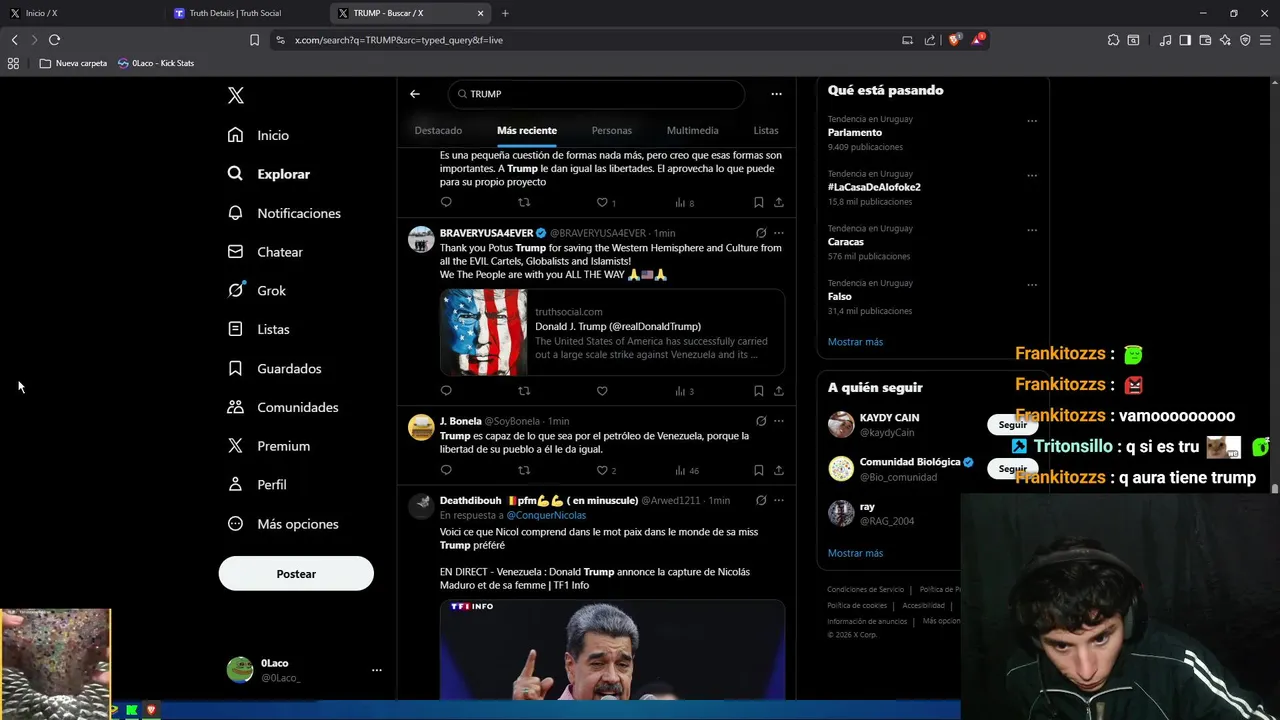
Task: Open Más opciones in the sidebar
Action: click(x=283, y=524)
